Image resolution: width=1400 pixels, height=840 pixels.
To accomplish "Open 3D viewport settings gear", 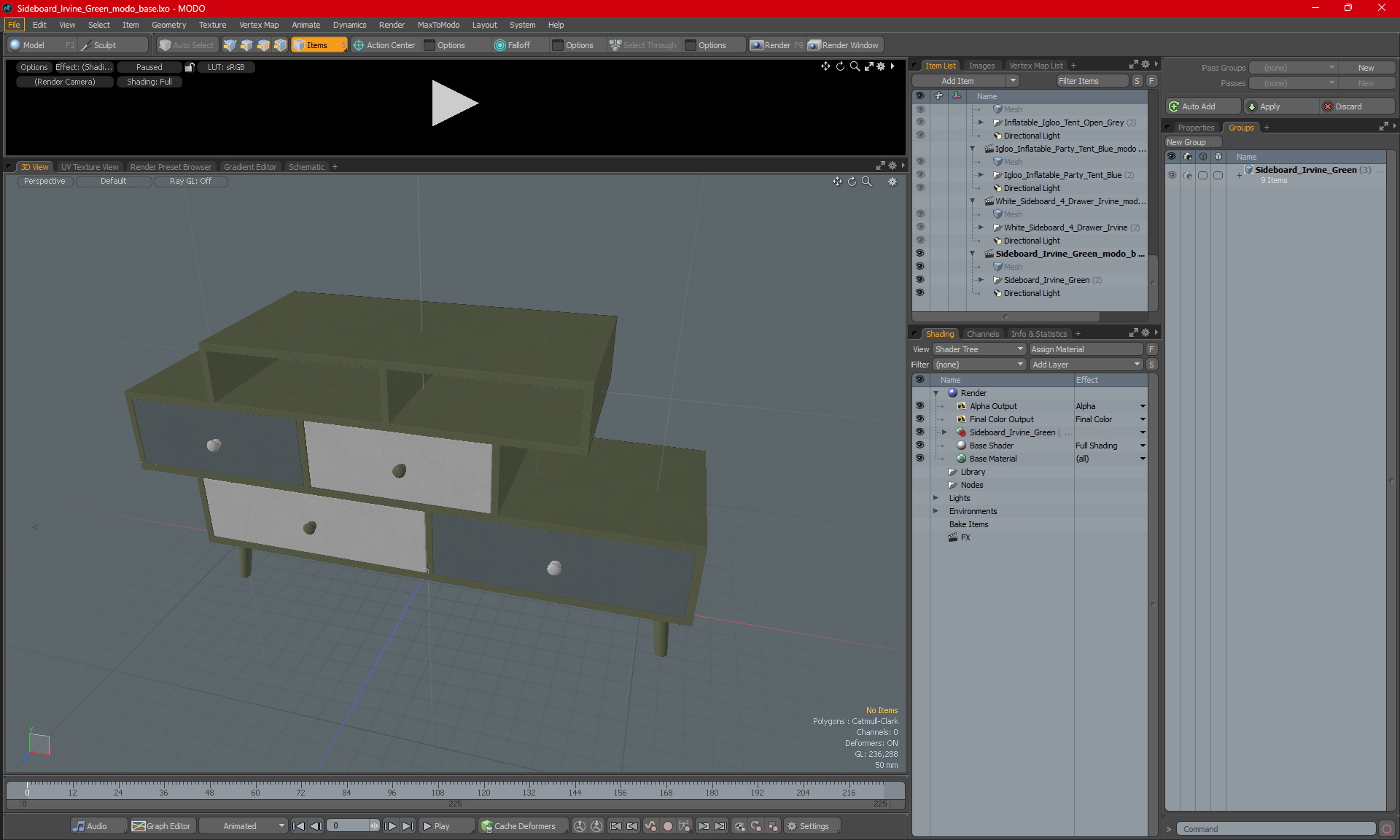I will pos(892,182).
